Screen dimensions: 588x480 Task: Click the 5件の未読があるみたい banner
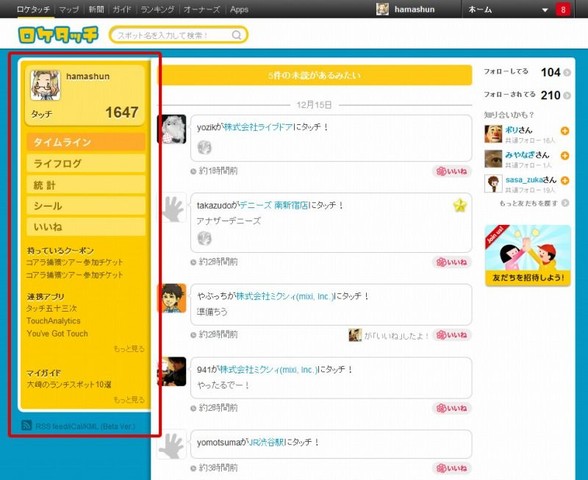[315, 75]
